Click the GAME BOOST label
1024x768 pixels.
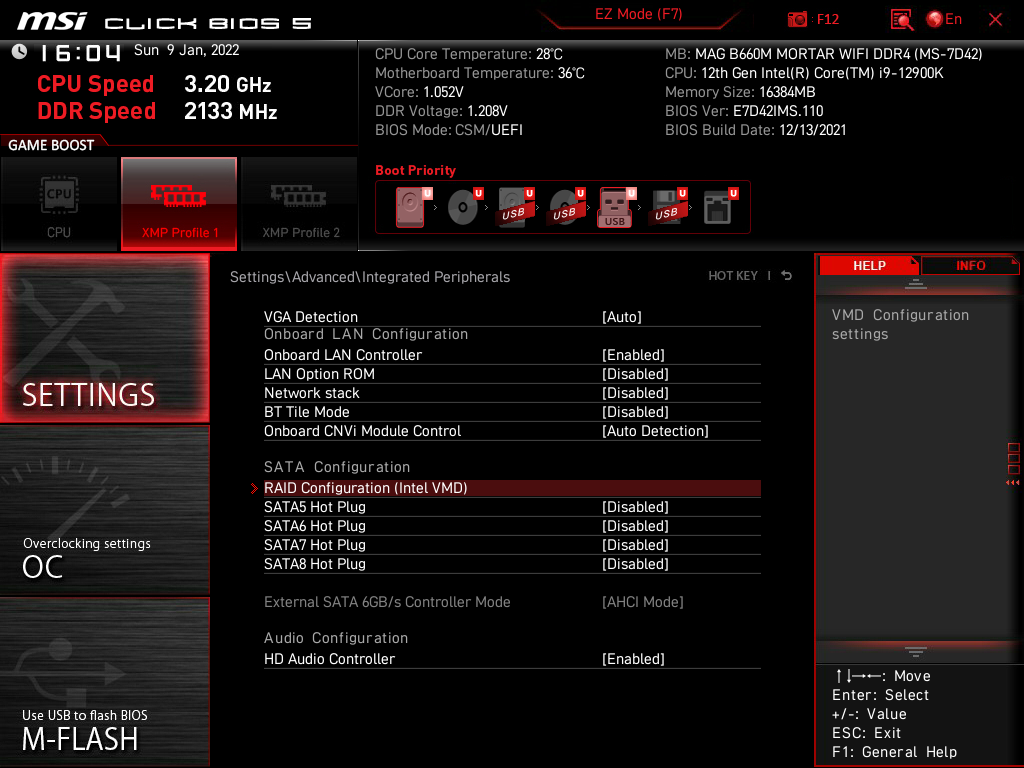pos(51,145)
